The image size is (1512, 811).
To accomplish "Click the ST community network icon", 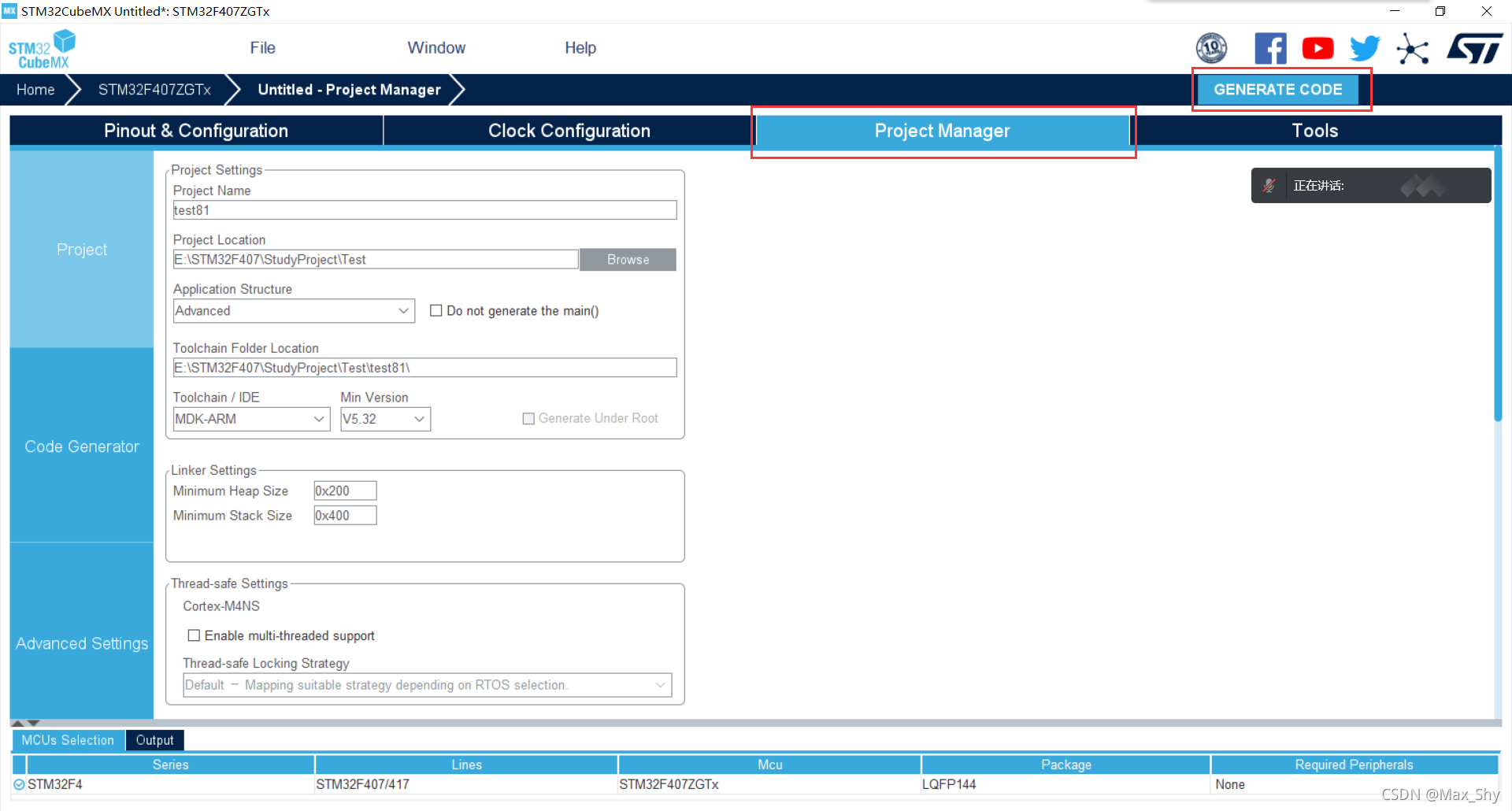I will (x=1412, y=49).
